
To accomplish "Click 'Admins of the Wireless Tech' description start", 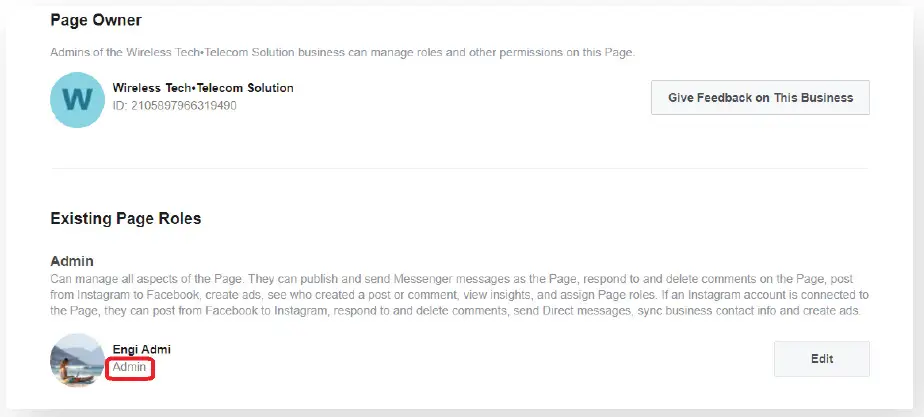I will 120,51.
